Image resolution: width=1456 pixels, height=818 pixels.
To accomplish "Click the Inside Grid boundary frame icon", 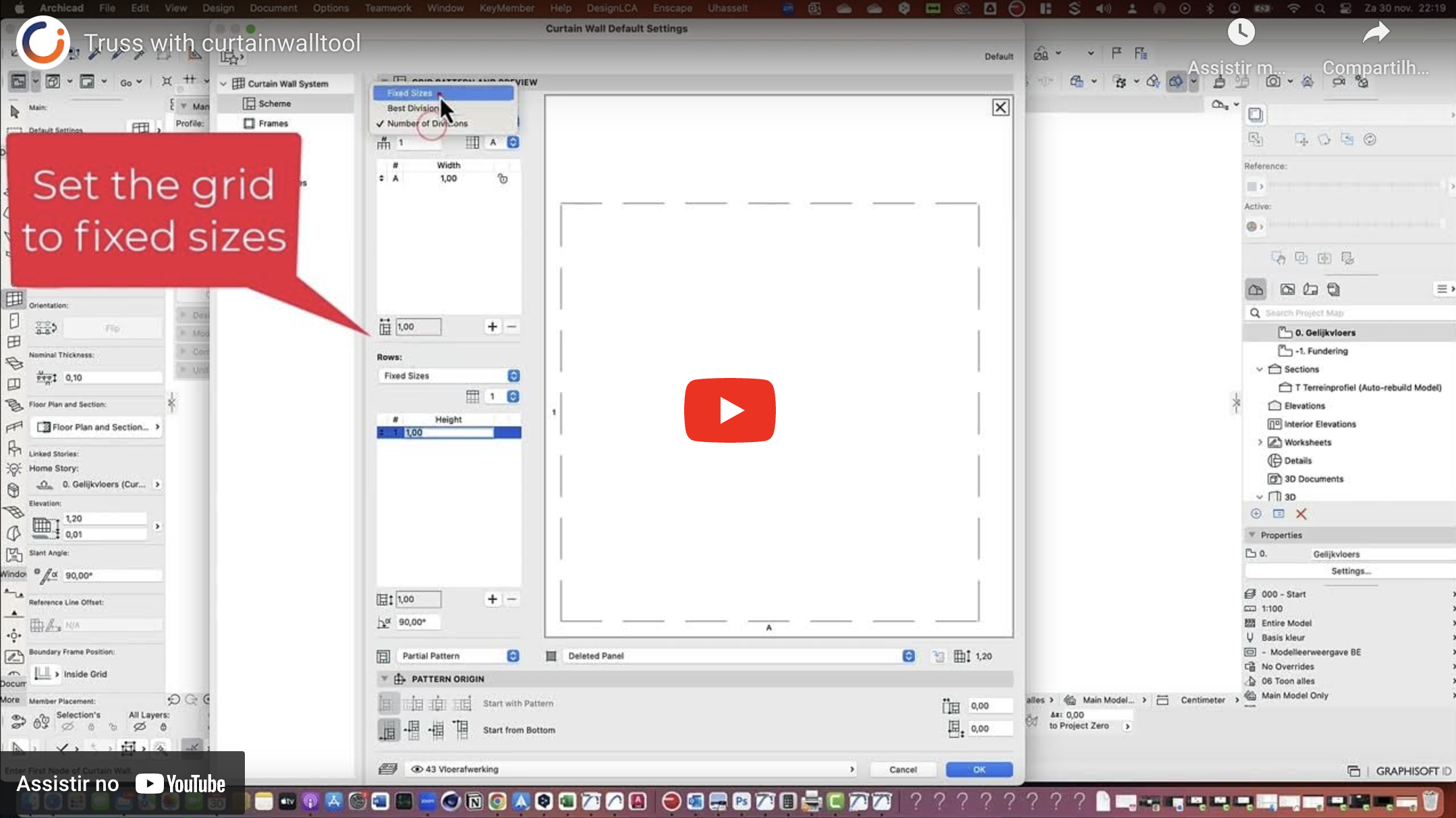I will point(45,674).
